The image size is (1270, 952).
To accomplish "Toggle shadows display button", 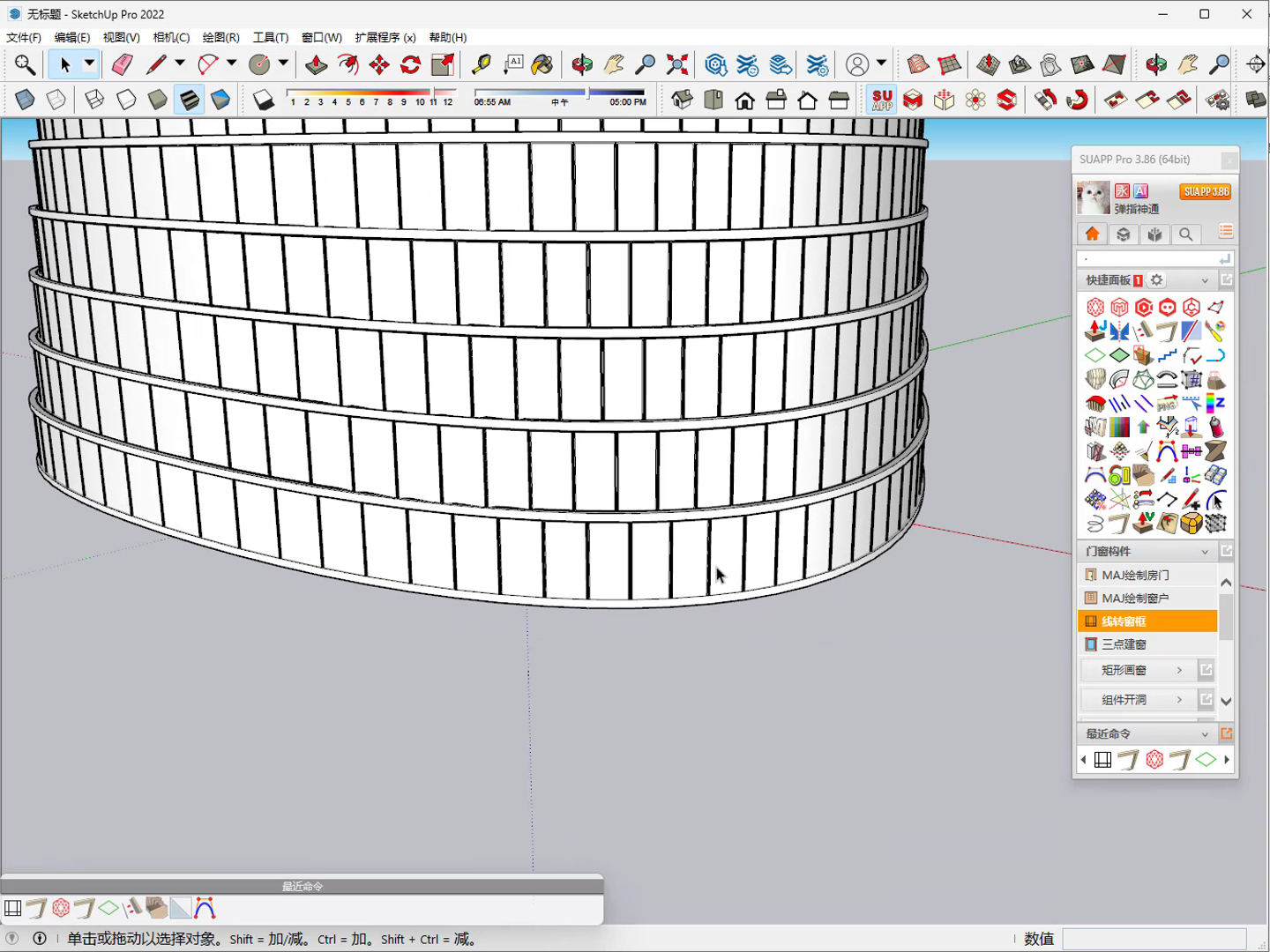I will click(264, 100).
